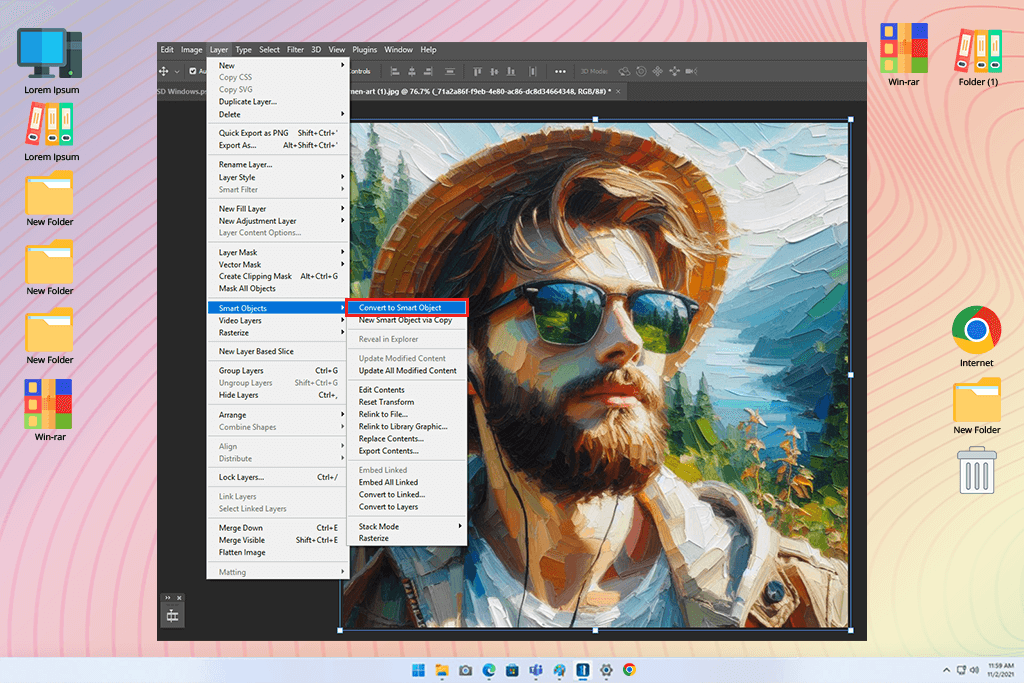Choose Replace Contents...

(x=407, y=439)
